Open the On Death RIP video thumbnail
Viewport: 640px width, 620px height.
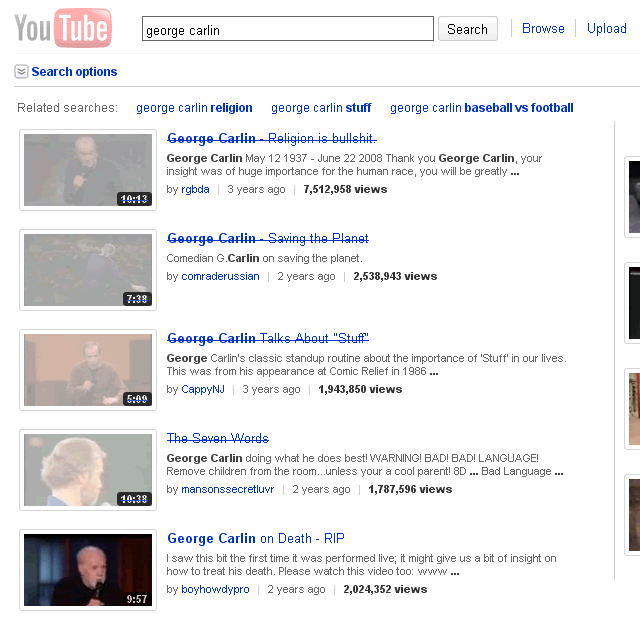(88, 570)
